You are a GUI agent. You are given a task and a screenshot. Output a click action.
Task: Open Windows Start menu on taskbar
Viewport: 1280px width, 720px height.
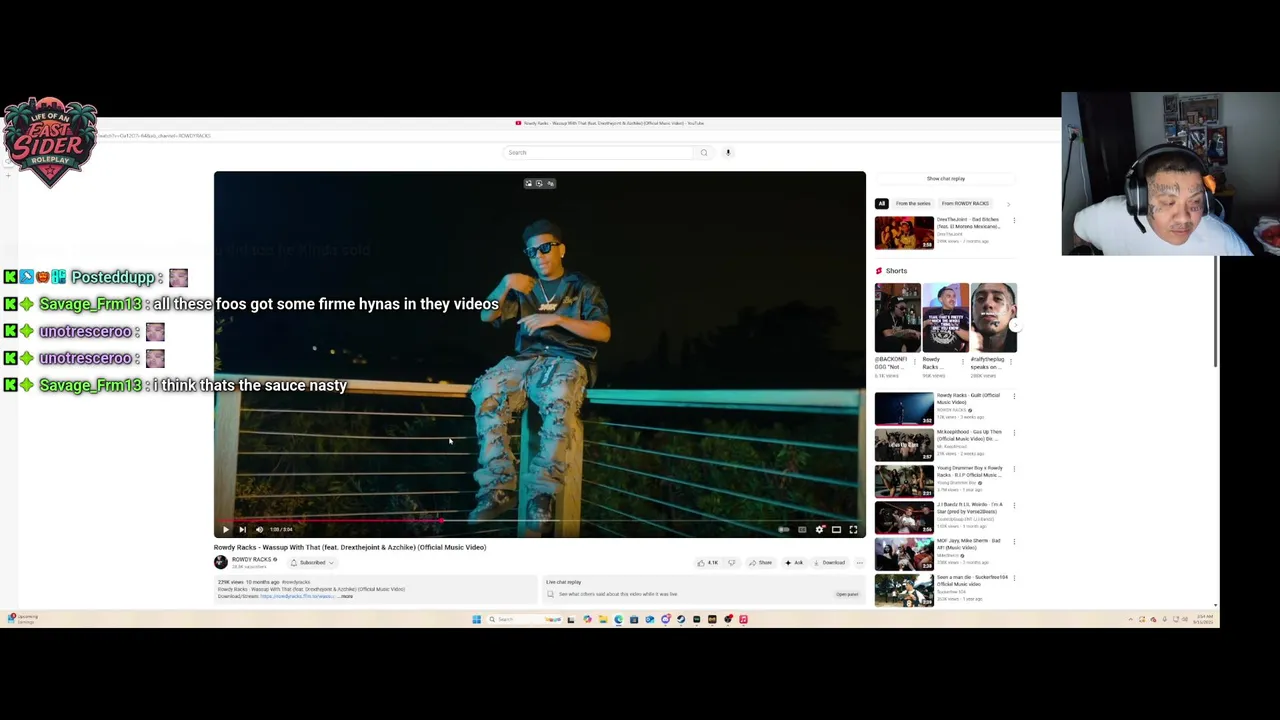coord(476,620)
